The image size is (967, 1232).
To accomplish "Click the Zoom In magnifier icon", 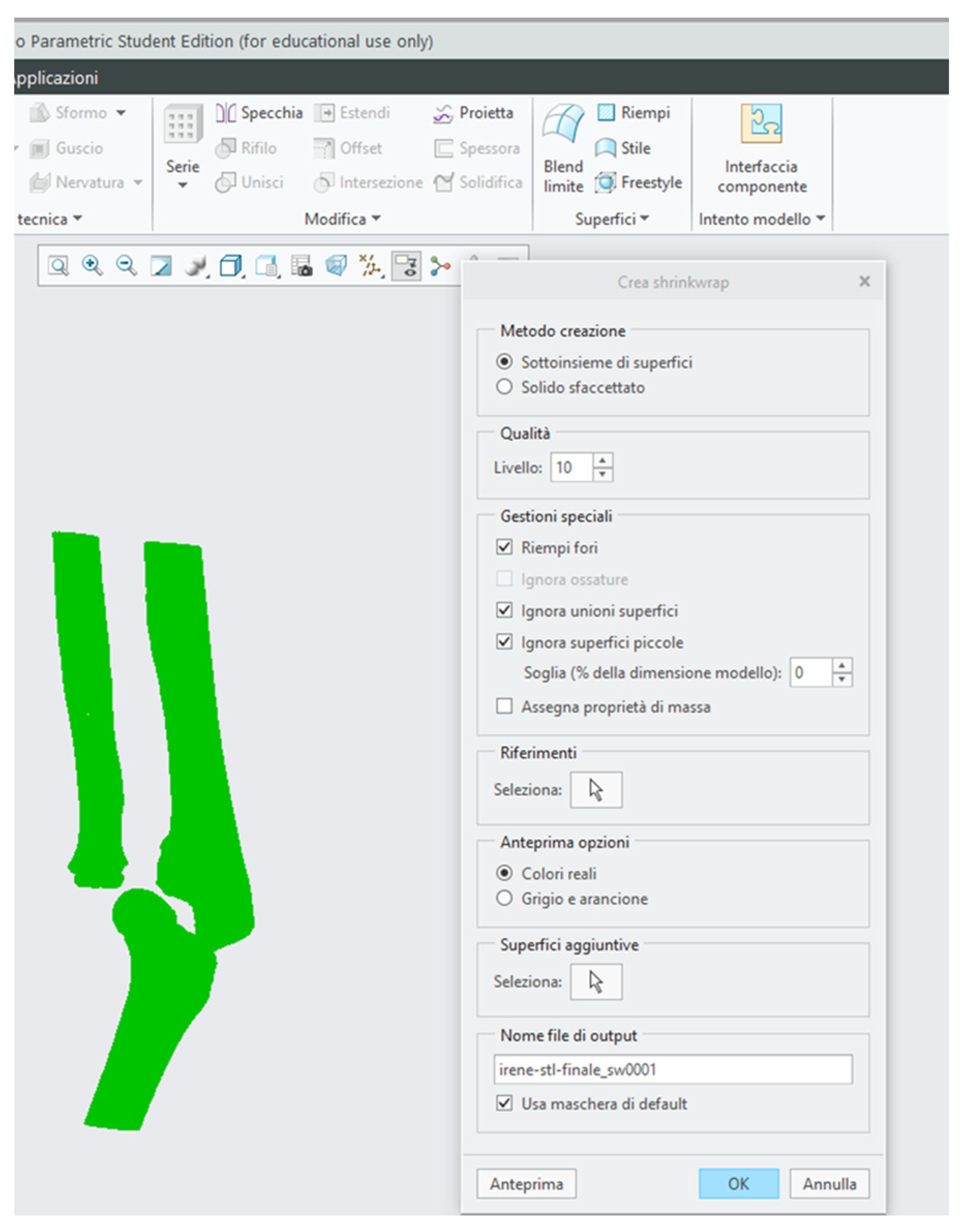I will 92,265.
